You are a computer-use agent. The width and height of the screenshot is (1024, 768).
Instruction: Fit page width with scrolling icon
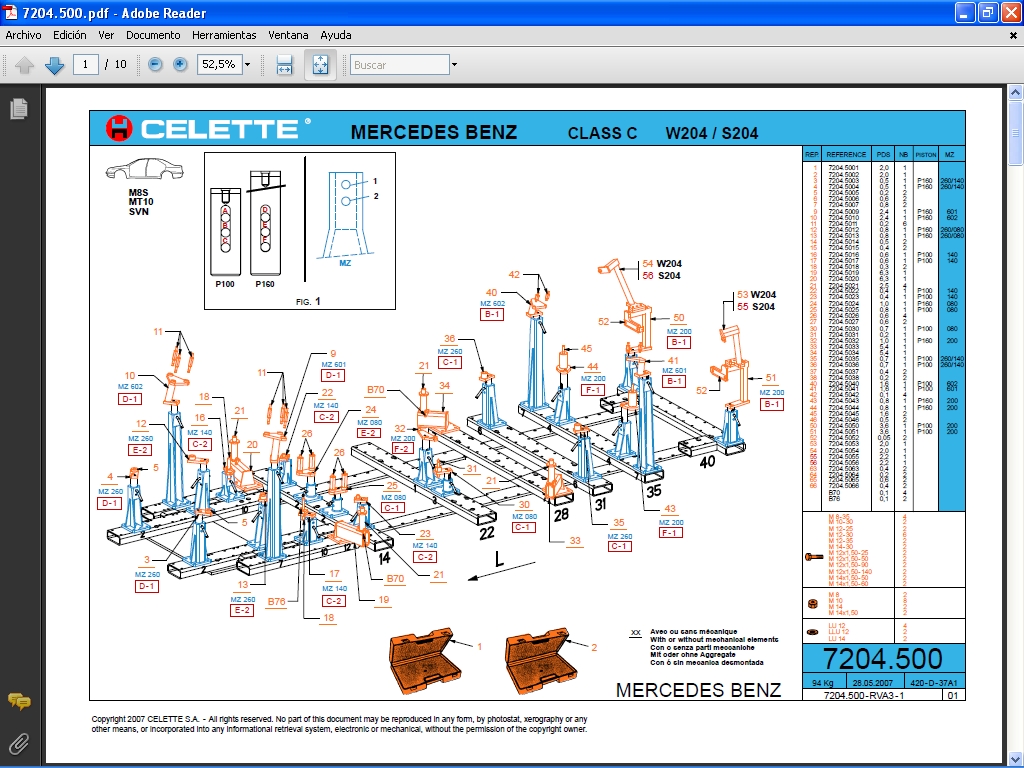[284, 65]
